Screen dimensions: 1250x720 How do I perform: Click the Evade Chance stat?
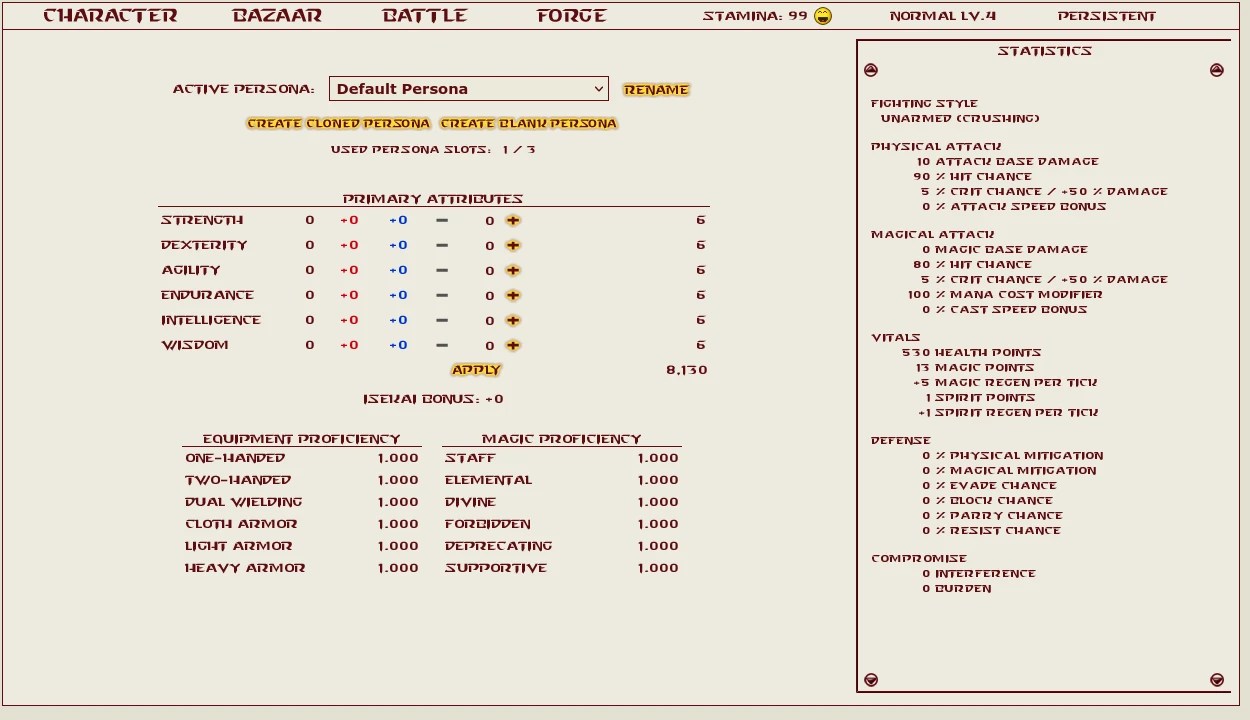click(991, 485)
